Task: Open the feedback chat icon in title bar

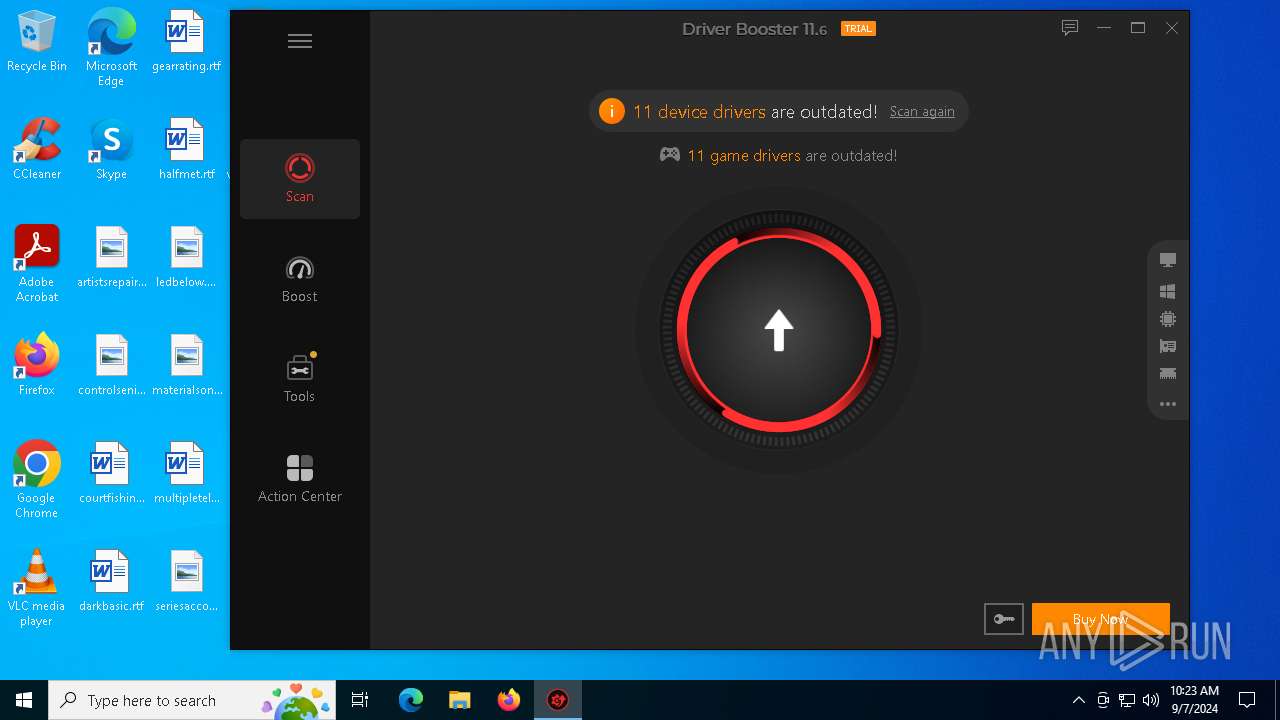Action: click(x=1070, y=28)
